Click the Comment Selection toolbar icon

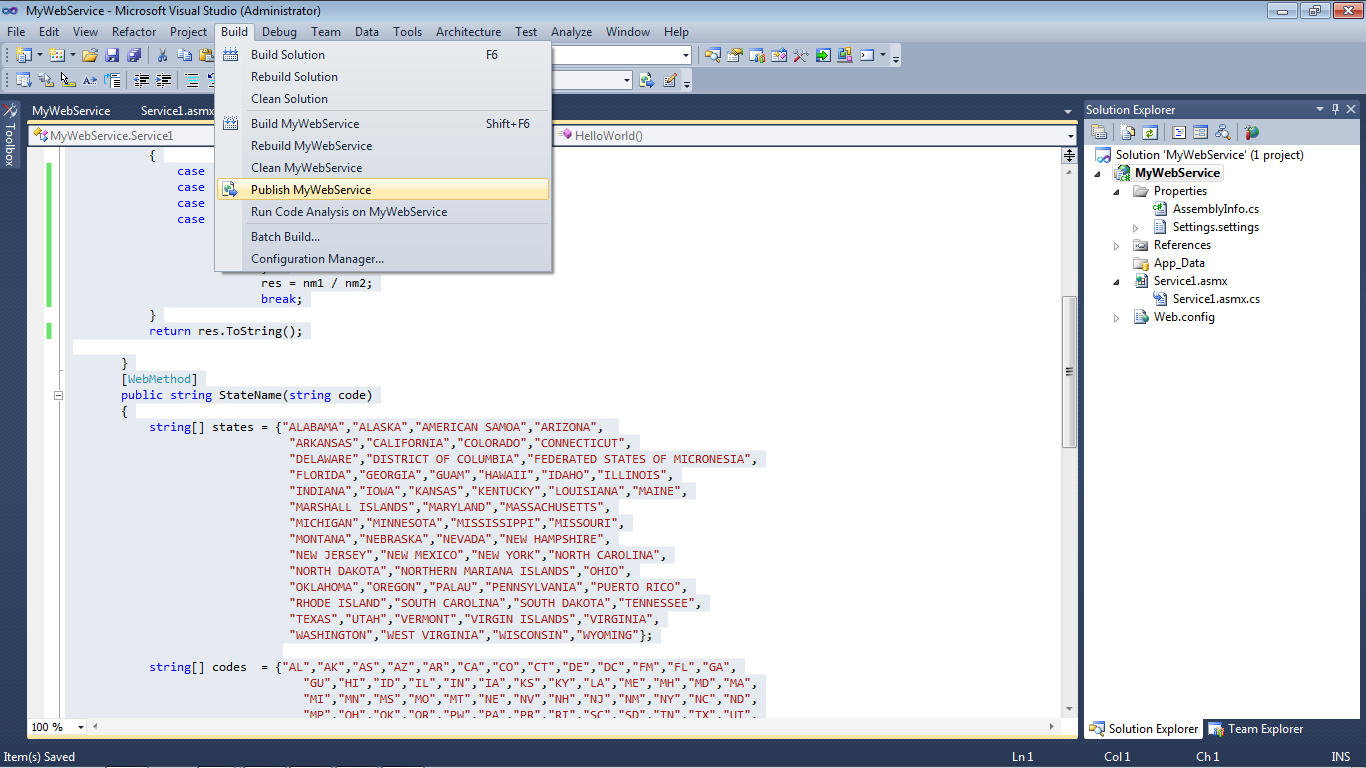click(191, 80)
